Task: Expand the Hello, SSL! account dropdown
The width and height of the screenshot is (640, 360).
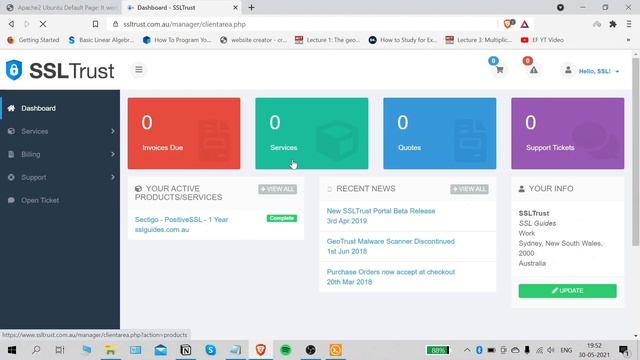Action: [598, 71]
